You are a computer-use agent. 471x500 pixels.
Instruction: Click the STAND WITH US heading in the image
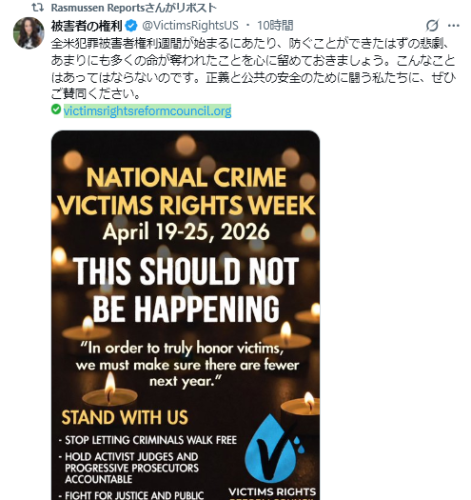[x=125, y=417]
